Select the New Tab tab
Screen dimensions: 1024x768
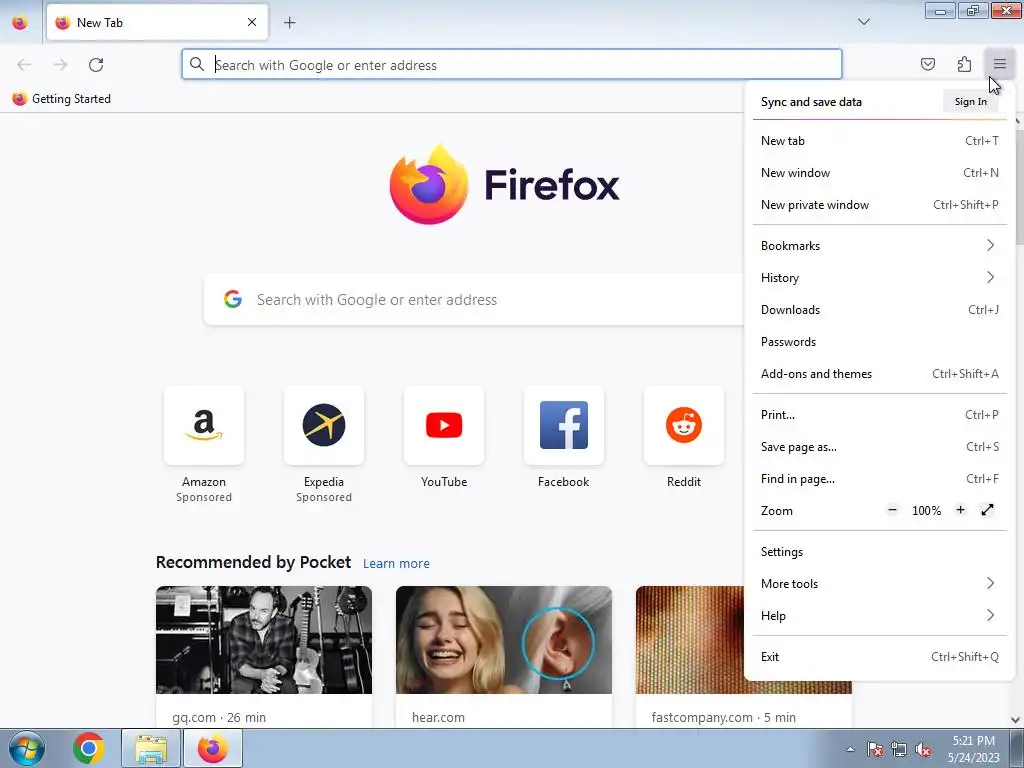pyautogui.click(x=157, y=23)
